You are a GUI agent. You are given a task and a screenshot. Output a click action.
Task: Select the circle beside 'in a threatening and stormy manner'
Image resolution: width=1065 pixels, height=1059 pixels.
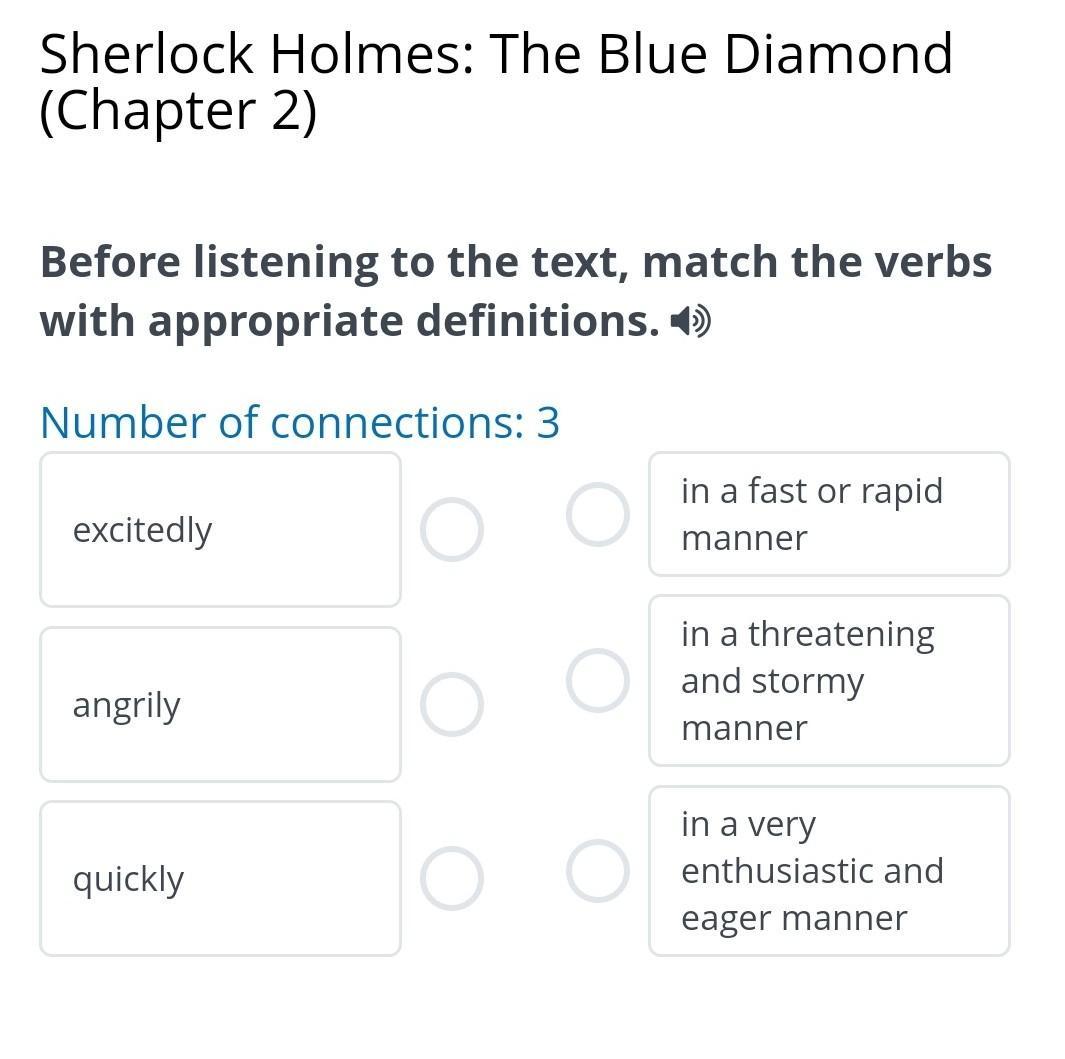[x=597, y=680]
